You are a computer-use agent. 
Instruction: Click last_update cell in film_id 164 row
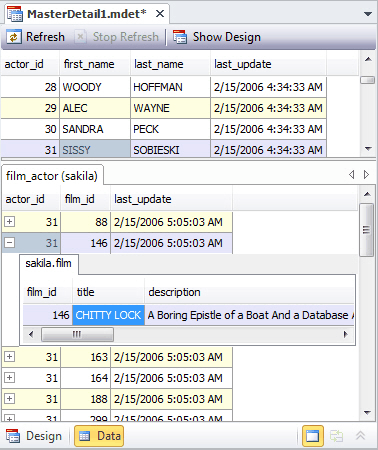tap(171, 378)
